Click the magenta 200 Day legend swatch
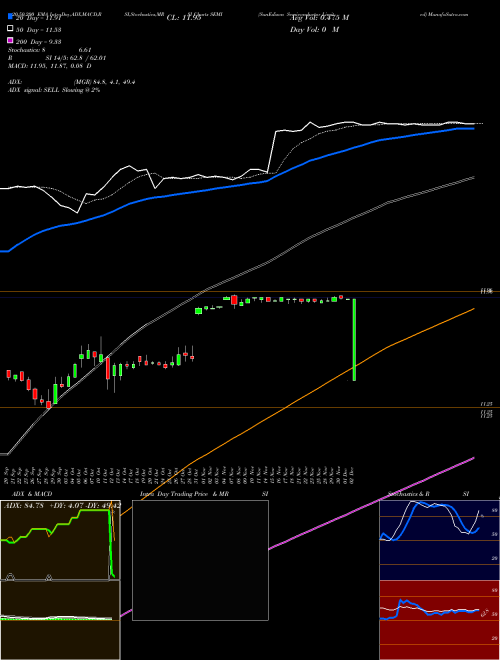 10,41
